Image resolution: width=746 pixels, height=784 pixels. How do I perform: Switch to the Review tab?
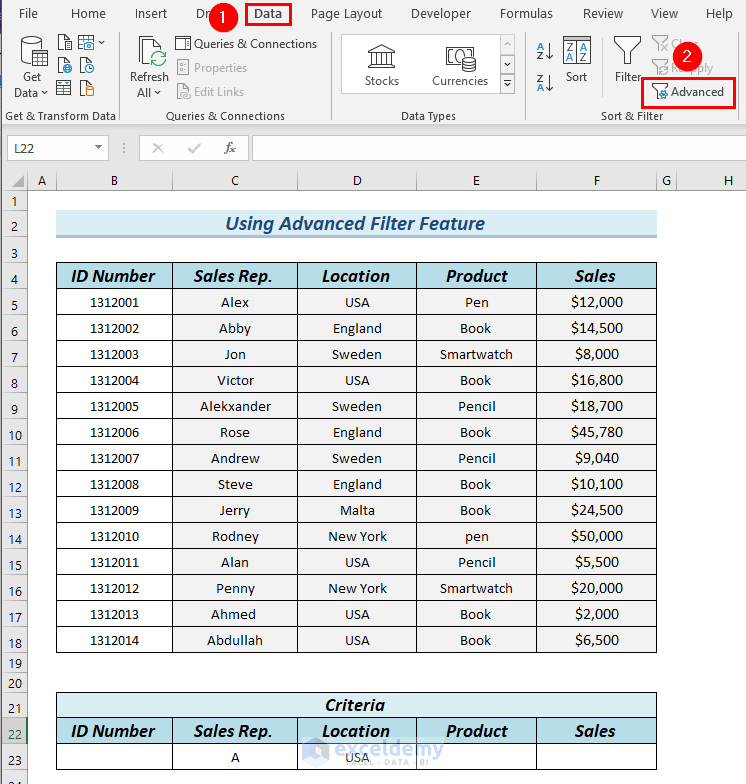pos(602,14)
